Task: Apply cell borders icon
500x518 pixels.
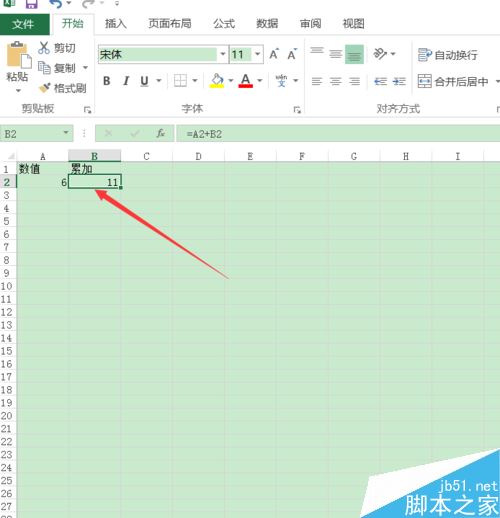Action: point(180,81)
